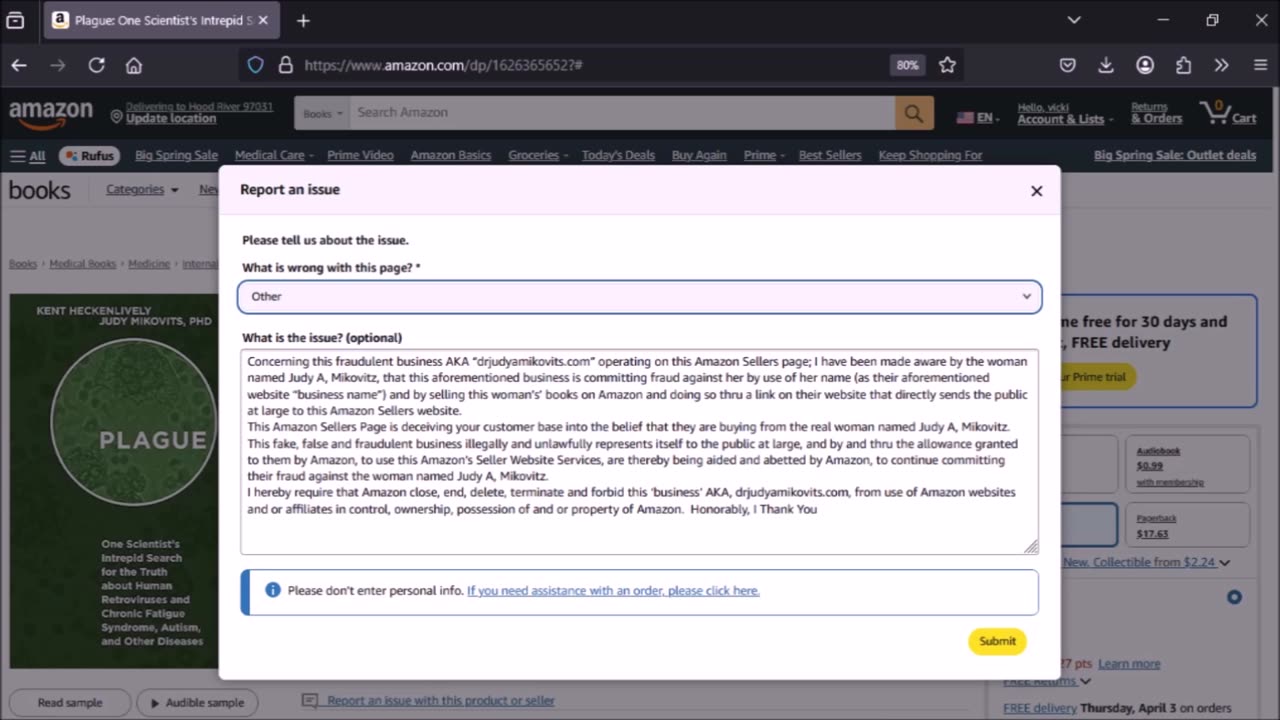This screenshot has width=1280, height=720.
Task: Expand the Medical Care nav menu
Action: click(274, 155)
